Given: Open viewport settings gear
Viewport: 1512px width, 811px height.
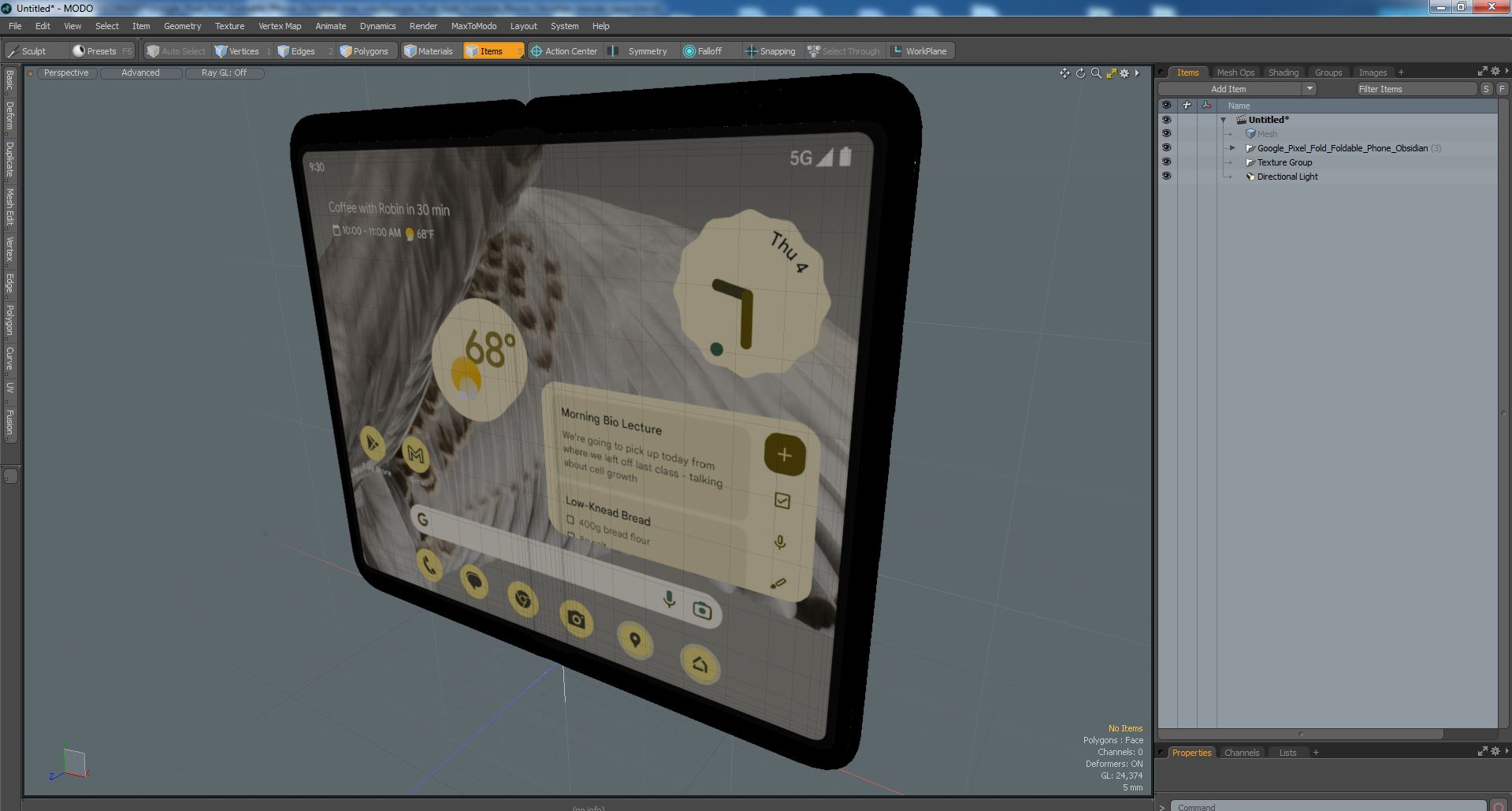Looking at the screenshot, I should tap(1125, 73).
